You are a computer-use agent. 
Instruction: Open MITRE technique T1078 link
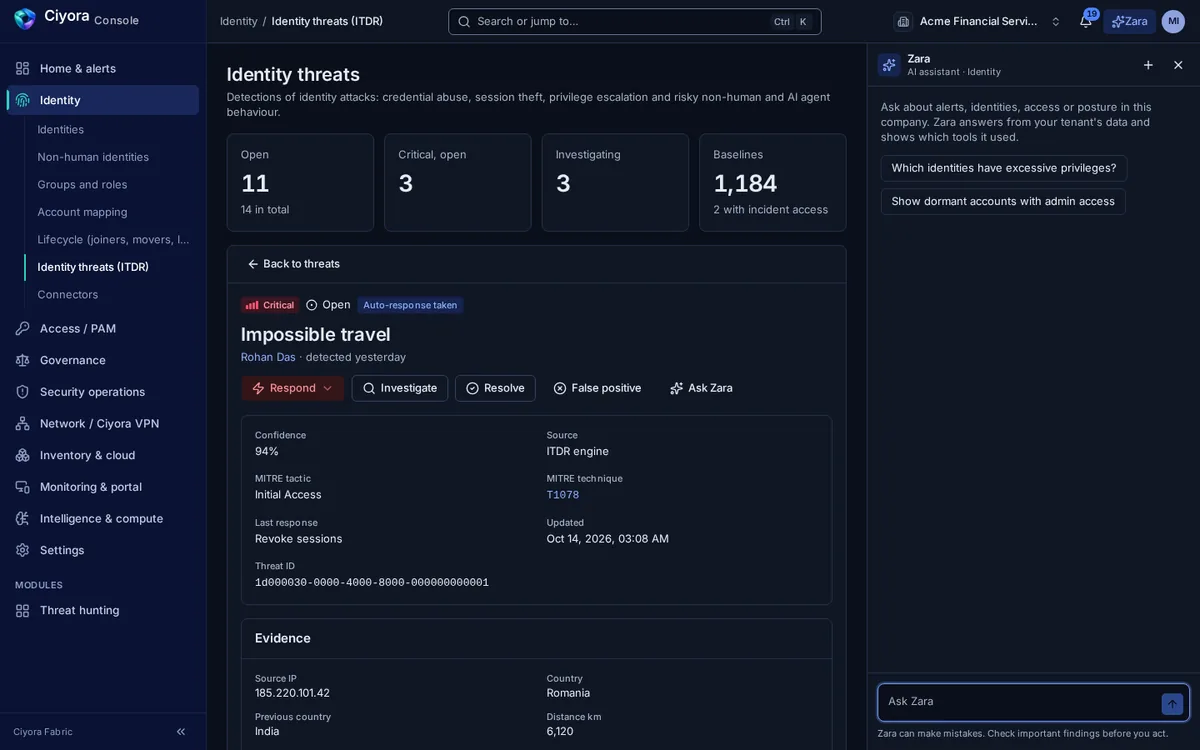tap(563, 495)
